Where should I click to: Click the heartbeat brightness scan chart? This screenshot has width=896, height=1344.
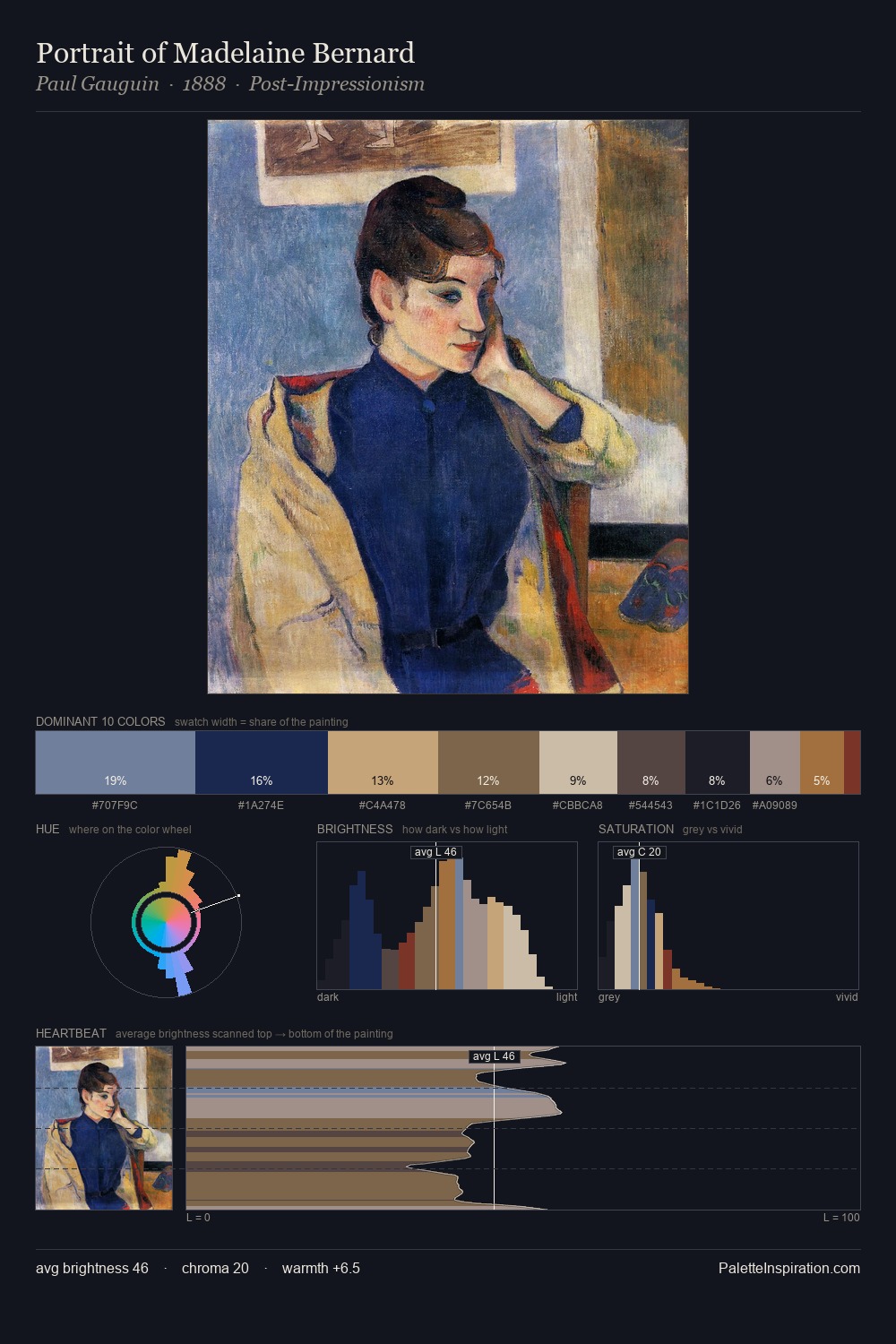523,1128
